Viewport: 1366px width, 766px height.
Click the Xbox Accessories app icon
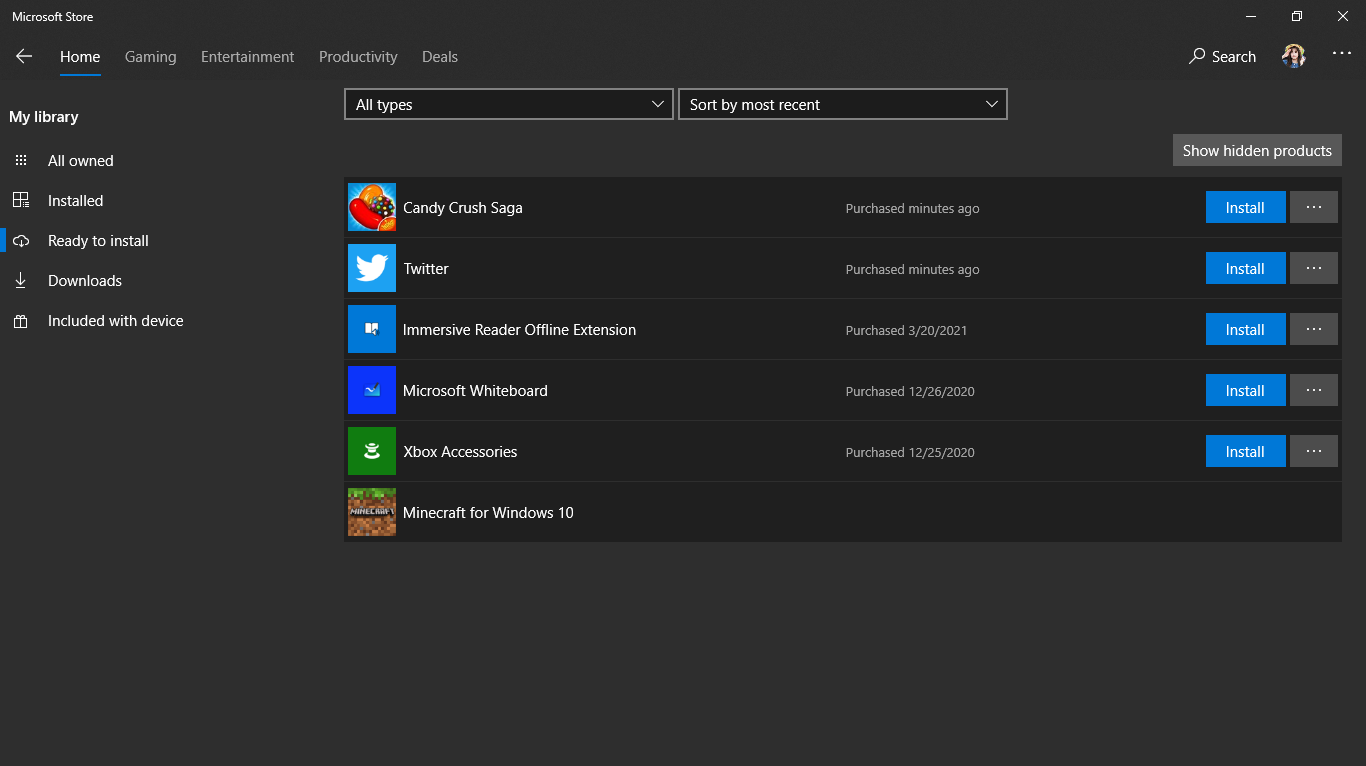372,452
